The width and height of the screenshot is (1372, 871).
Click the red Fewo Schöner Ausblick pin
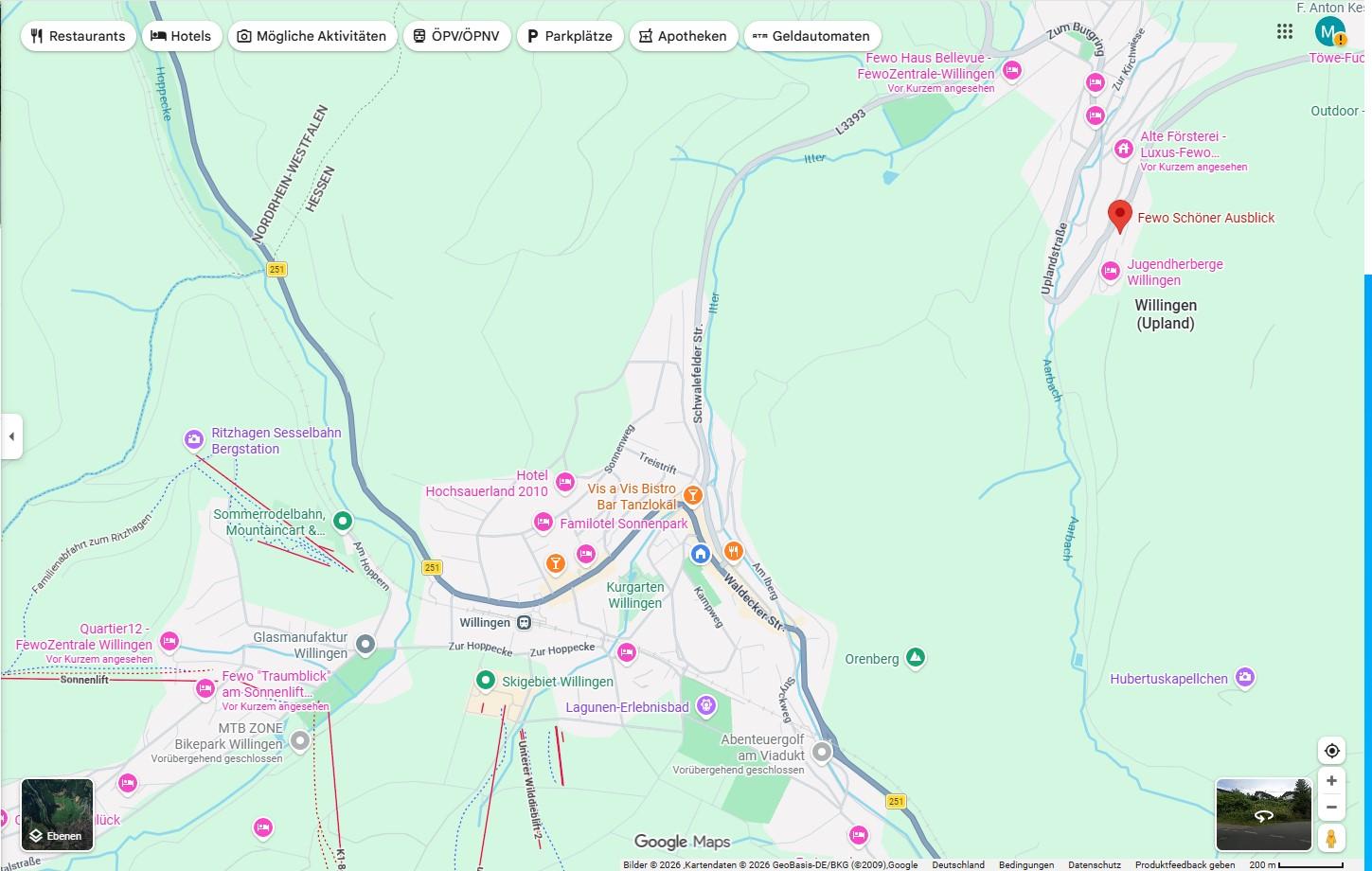tap(1120, 215)
